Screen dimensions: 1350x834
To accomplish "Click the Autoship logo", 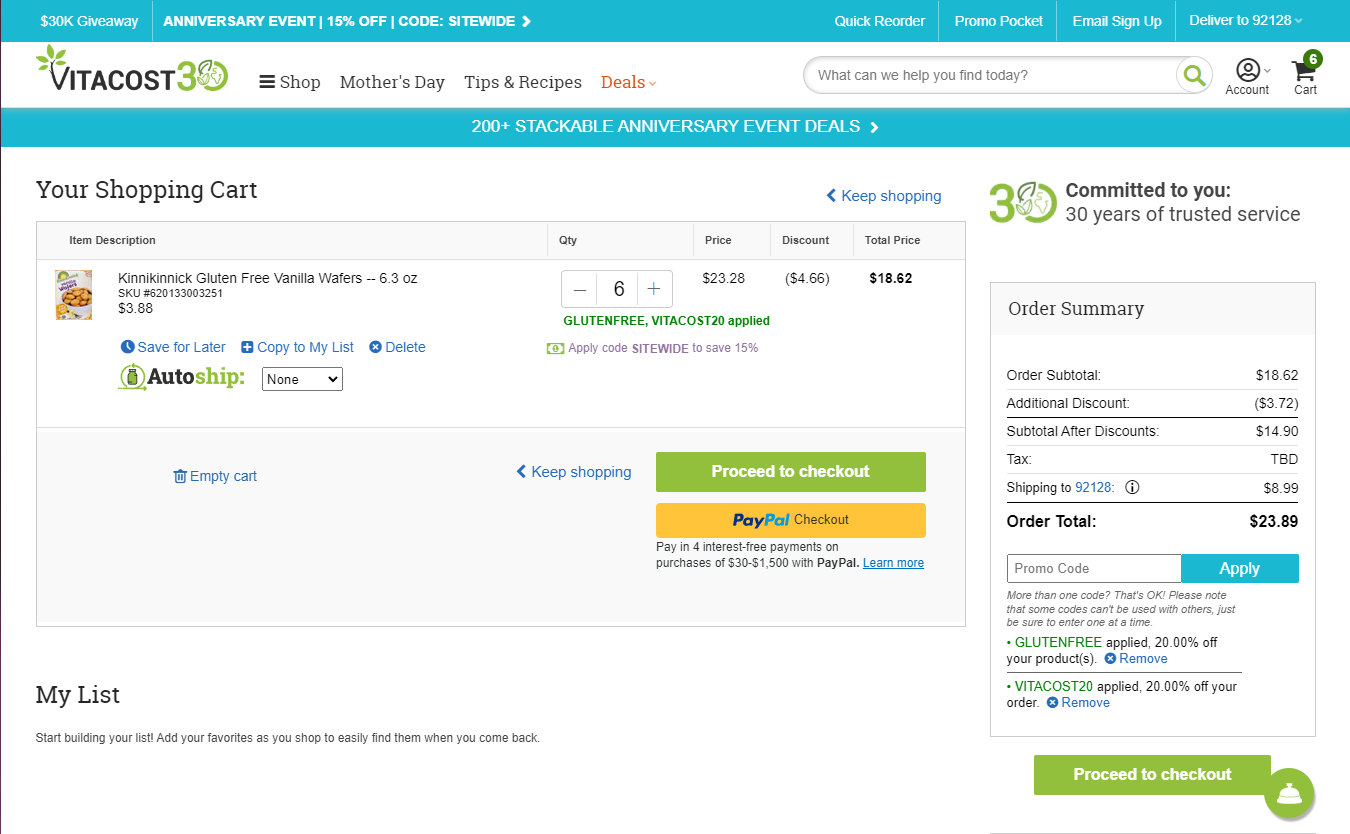I will pos(182,377).
